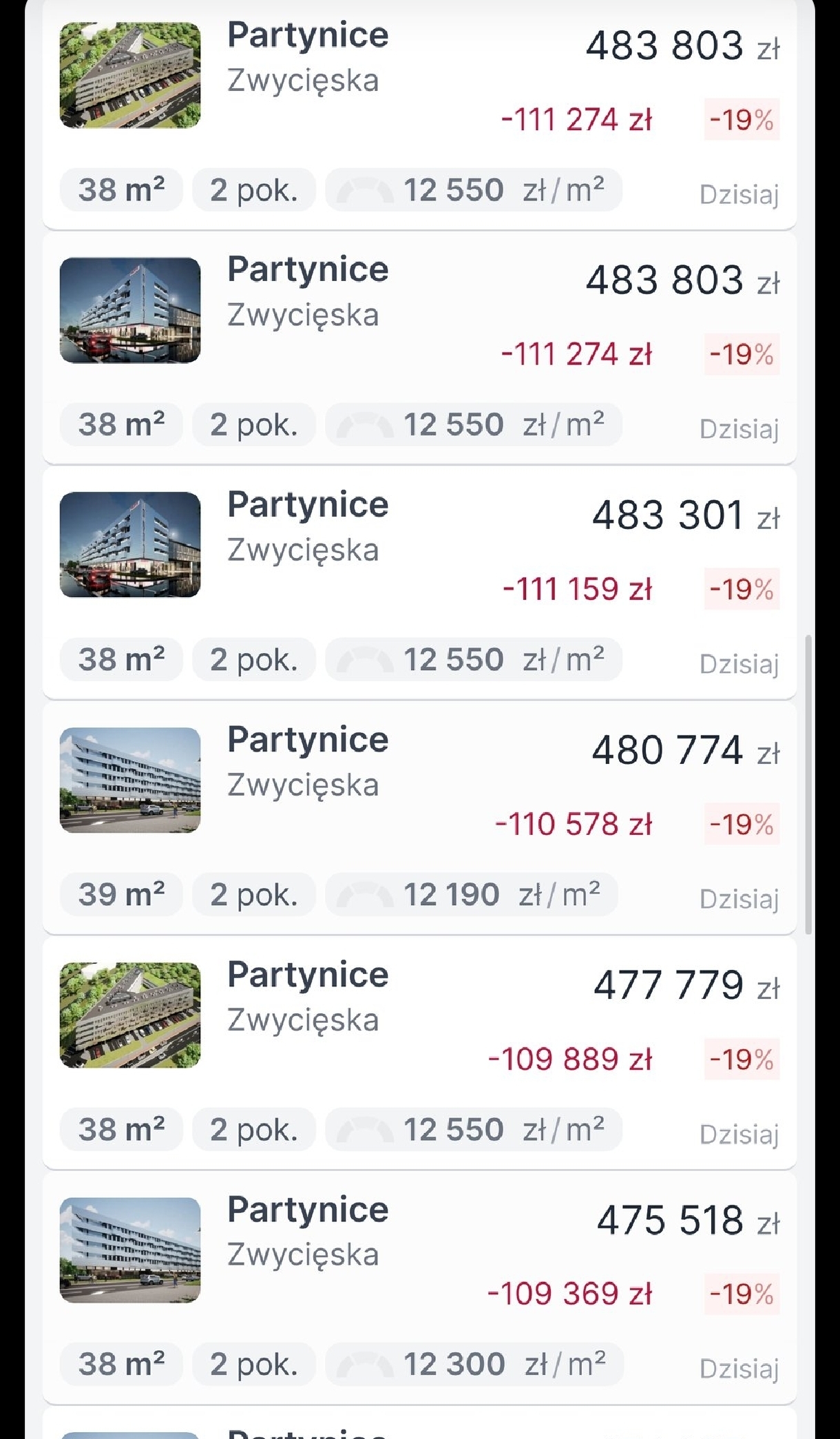Tap building photo of 475 518 zł listing

tap(130, 1250)
